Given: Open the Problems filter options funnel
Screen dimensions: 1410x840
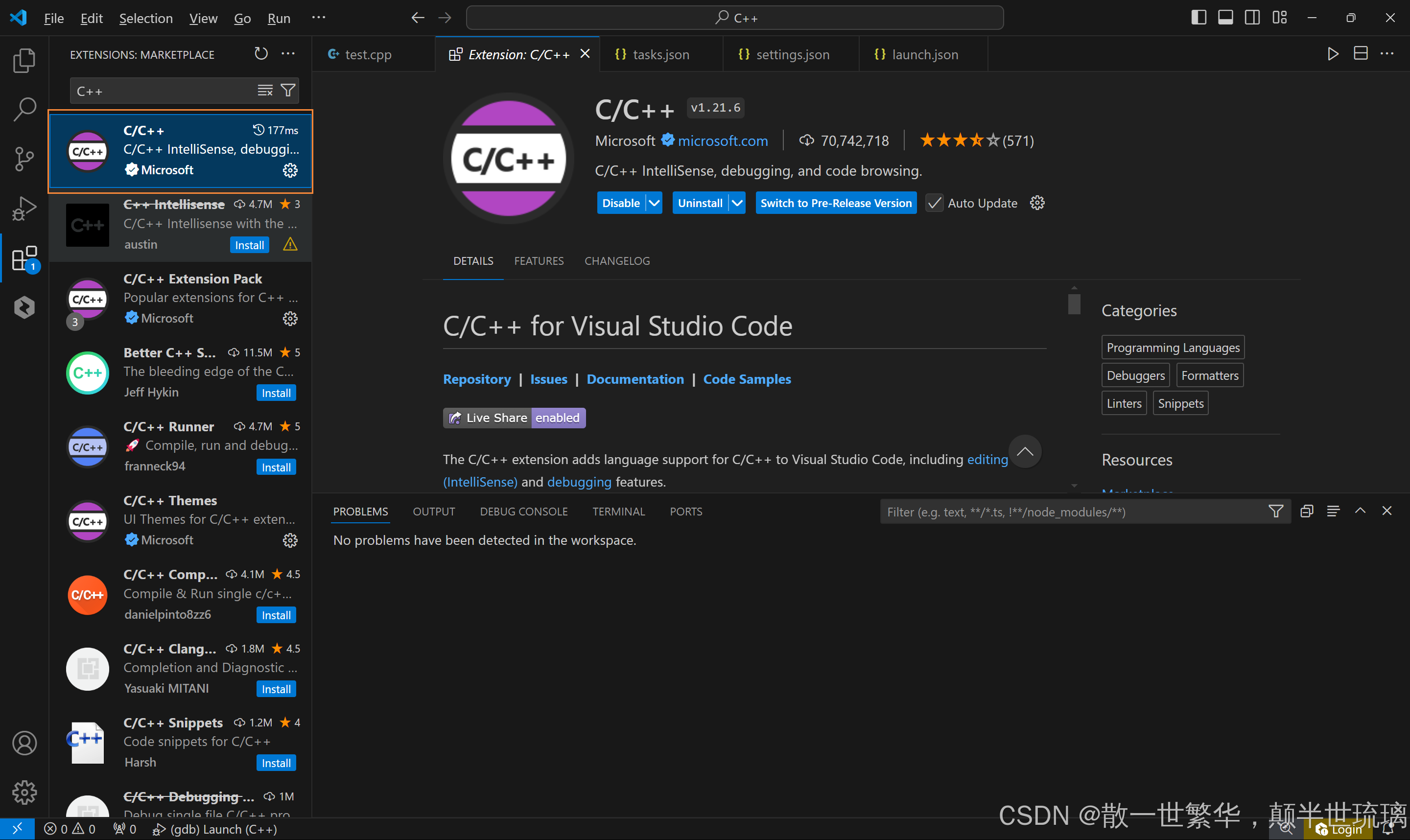Looking at the screenshot, I should click(1276, 512).
